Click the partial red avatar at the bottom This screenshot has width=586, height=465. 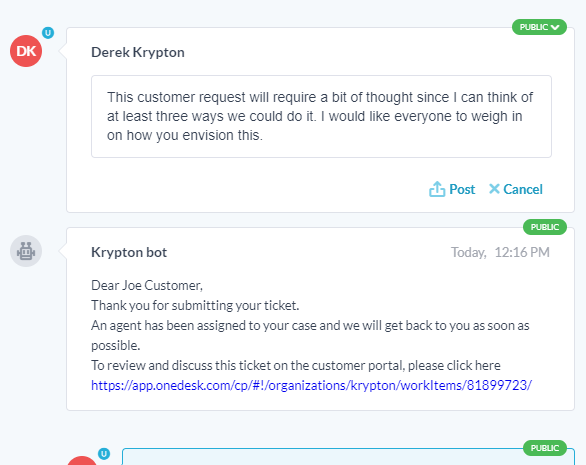pos(82,461)
